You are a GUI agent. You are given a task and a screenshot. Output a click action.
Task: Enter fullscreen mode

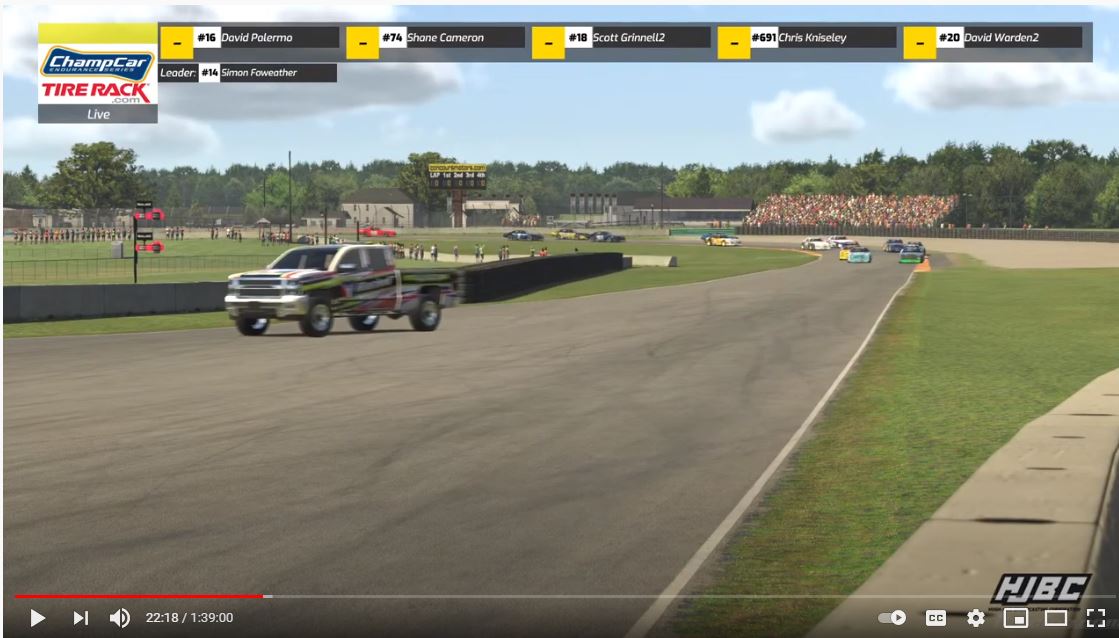coord(1096,618)
